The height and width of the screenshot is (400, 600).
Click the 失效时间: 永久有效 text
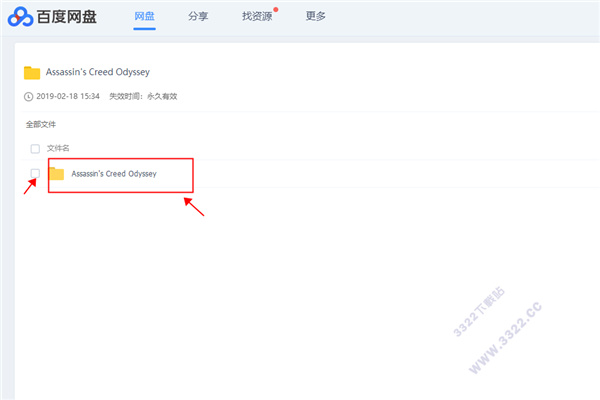(143, 96)
